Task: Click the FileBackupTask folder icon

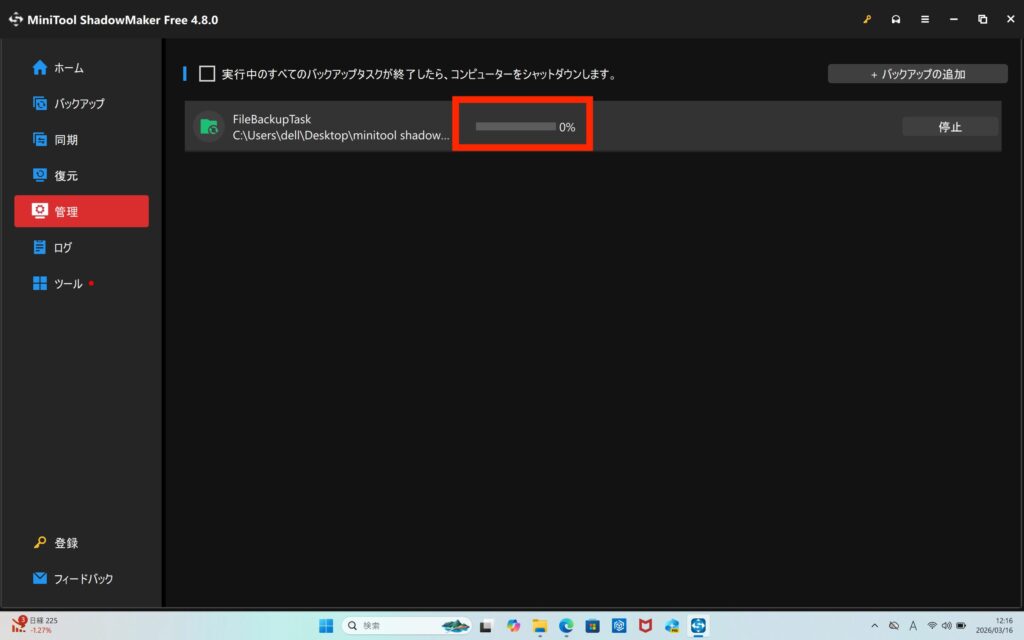Action: coord(208,126)
